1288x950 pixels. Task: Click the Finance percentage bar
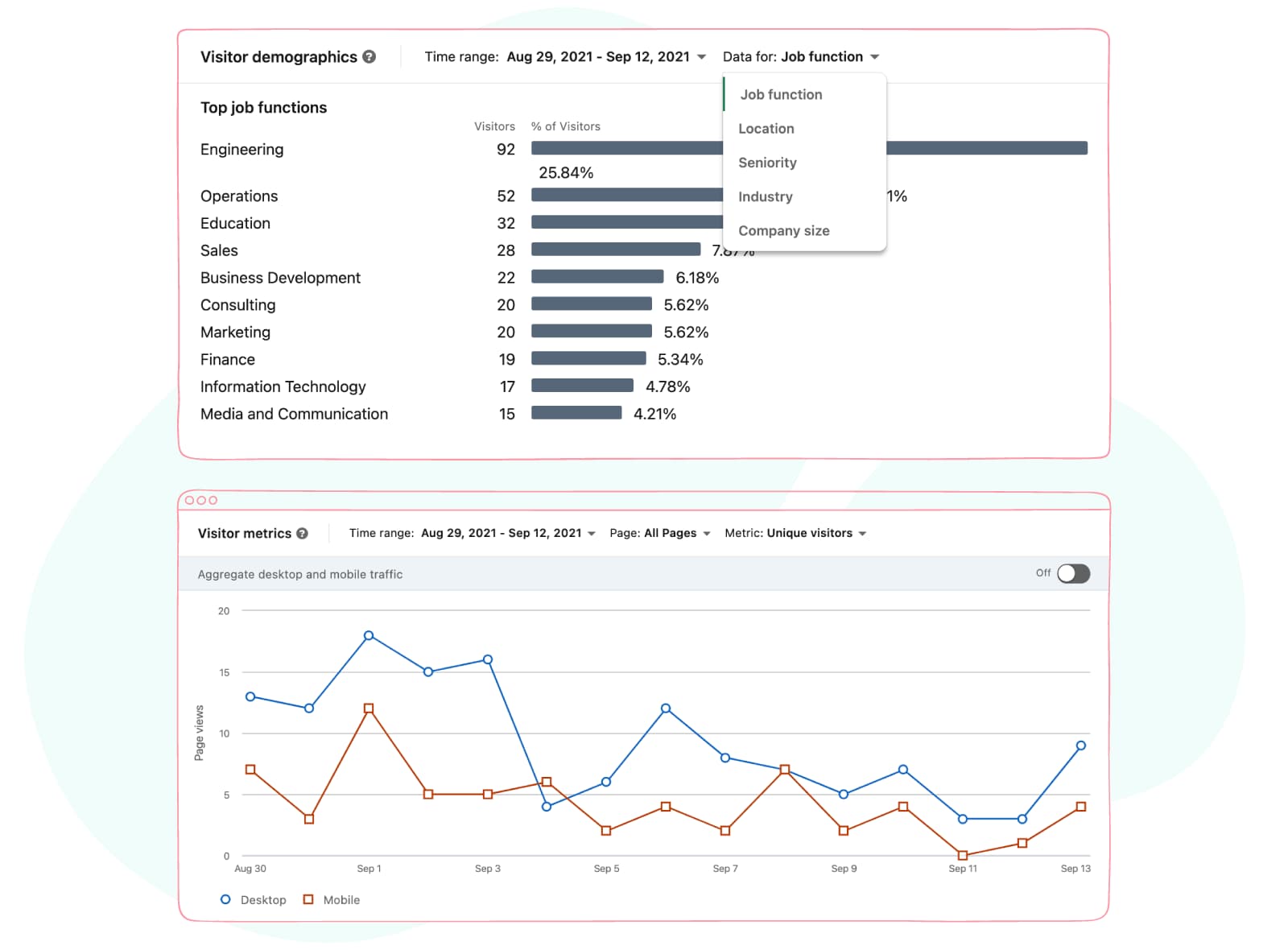coord(588,358)
